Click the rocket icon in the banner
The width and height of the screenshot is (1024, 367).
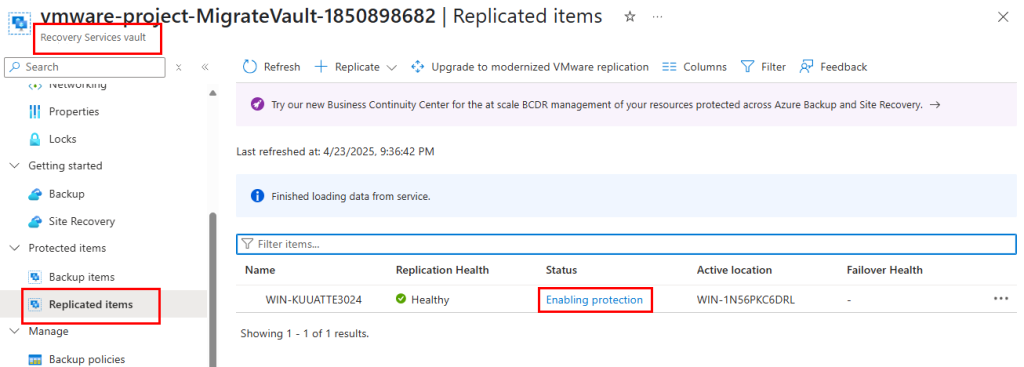[x=257, y=104]
